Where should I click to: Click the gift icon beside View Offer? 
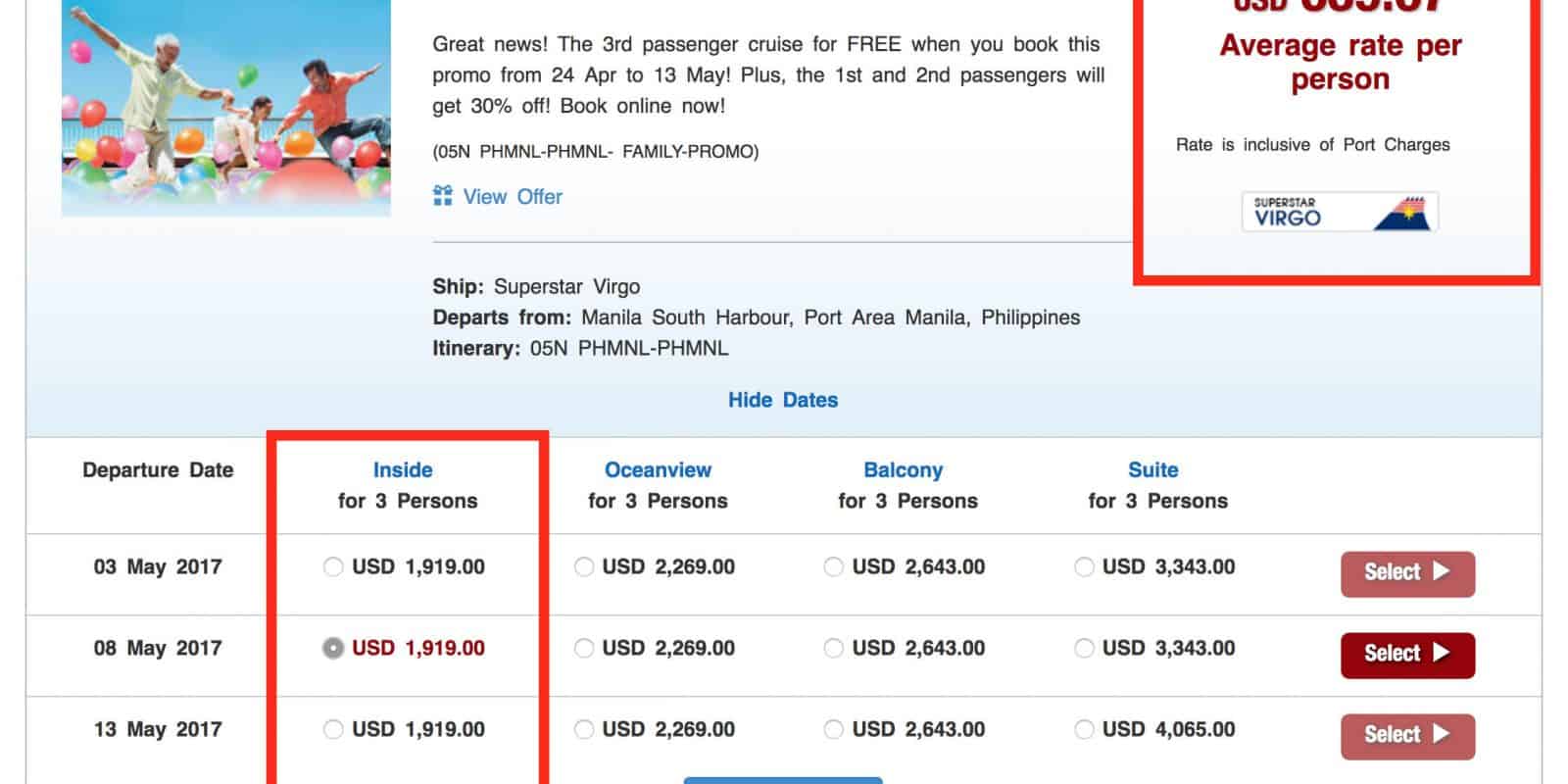443,196
